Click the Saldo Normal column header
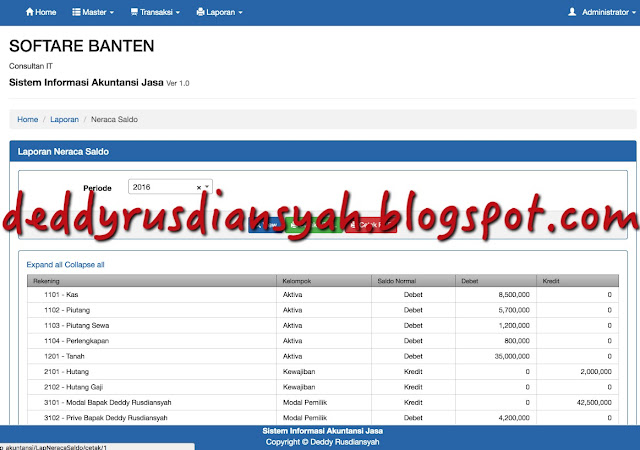Image resolution: width=640 pixels, height=450 pixels. click(x=413, y=281)
